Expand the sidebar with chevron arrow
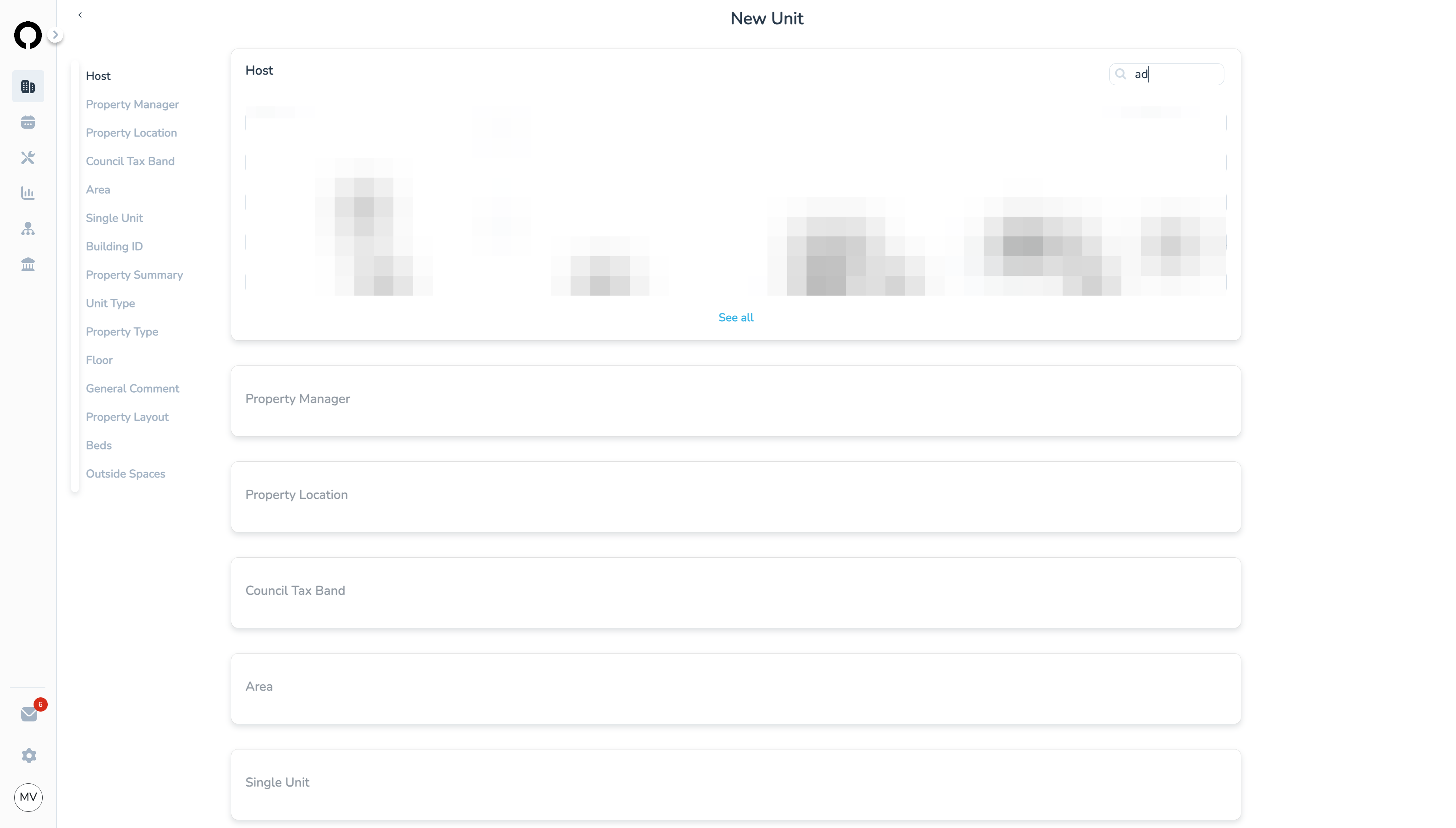 pyautogui.click(x=55, y=35)
